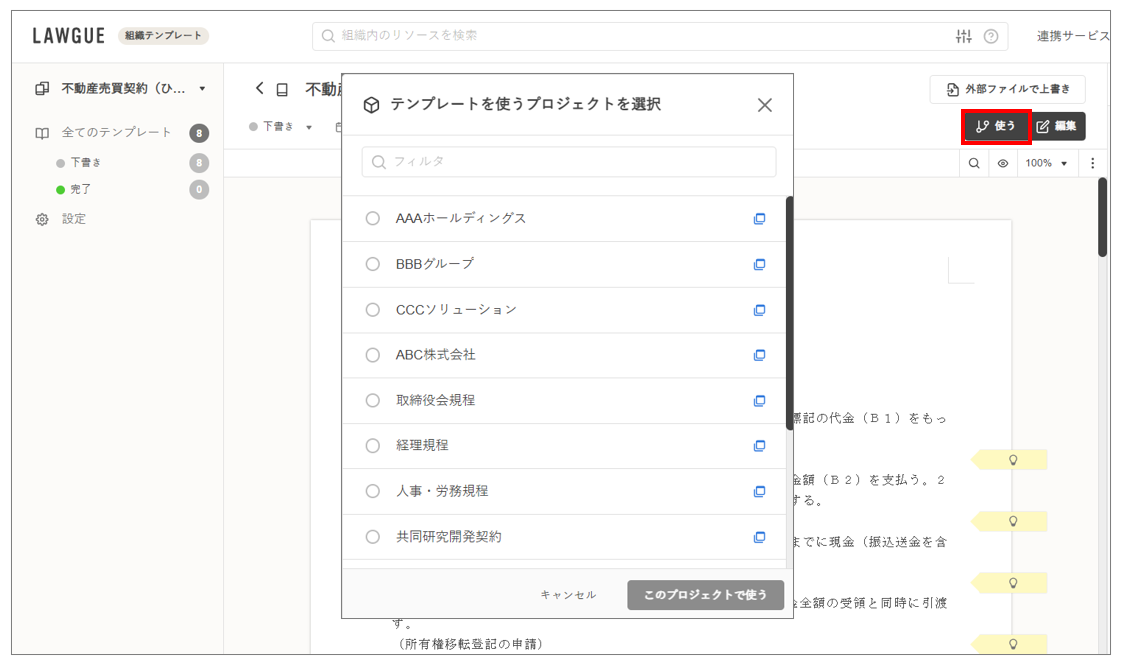Viewport: 1121px width, 665px height.
Task: Click the magnifier search icon in document toolbar
Action: [974, 163]
